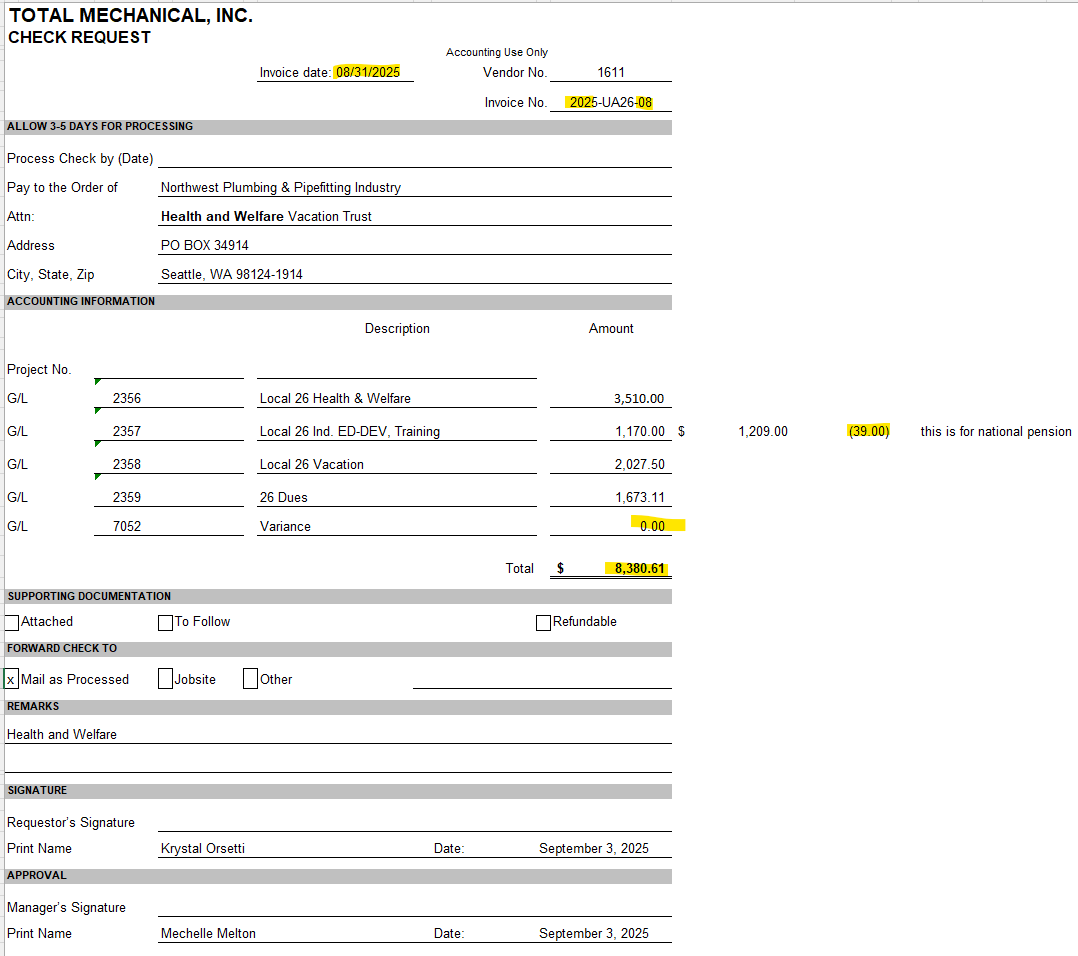Select Vendor No. 1611 cell
Image resolution: width=1078 pixels, height=956 pixels.
point(610,72)
